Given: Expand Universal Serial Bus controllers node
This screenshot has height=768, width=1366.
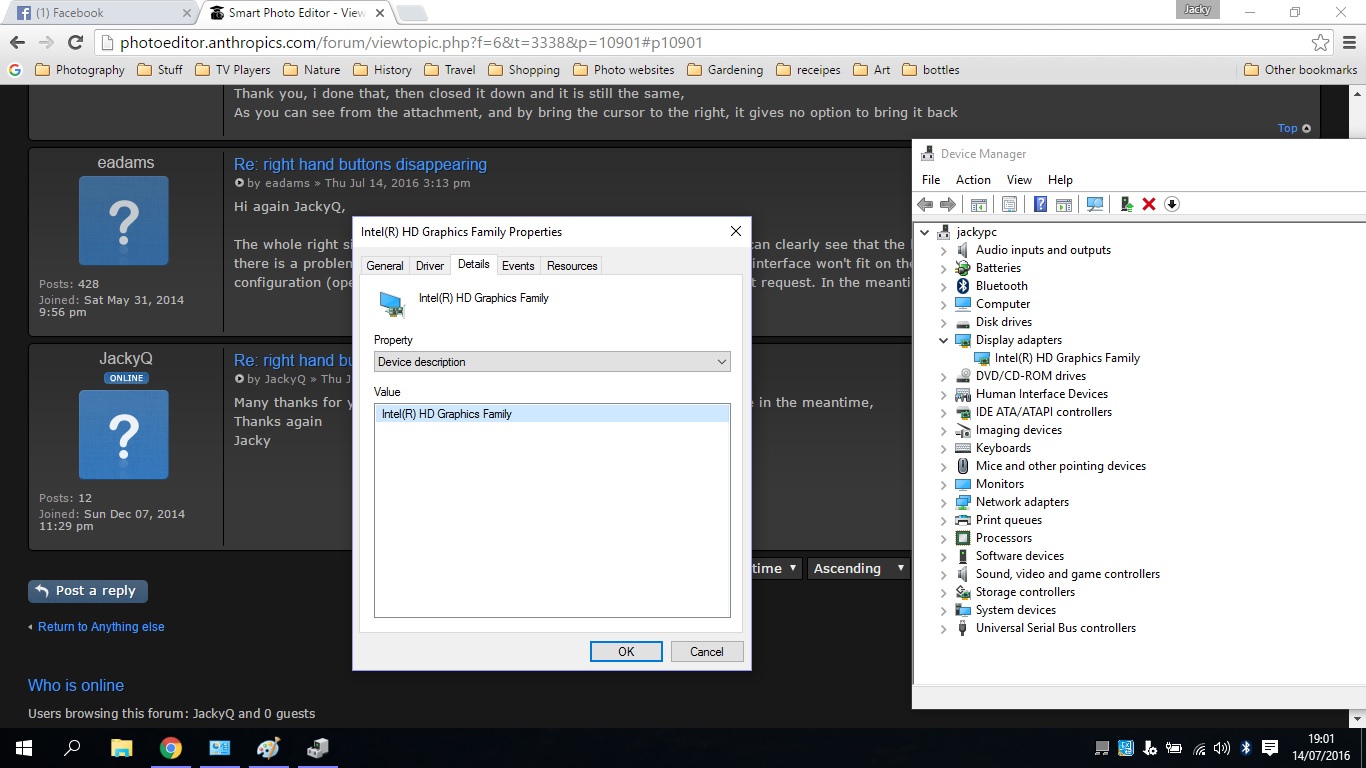Looking at the screenshot, I should (x=943, y=628).
